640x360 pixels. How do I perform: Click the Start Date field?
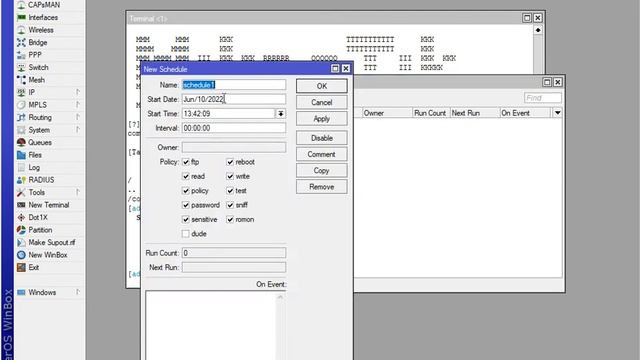point(234,99)
